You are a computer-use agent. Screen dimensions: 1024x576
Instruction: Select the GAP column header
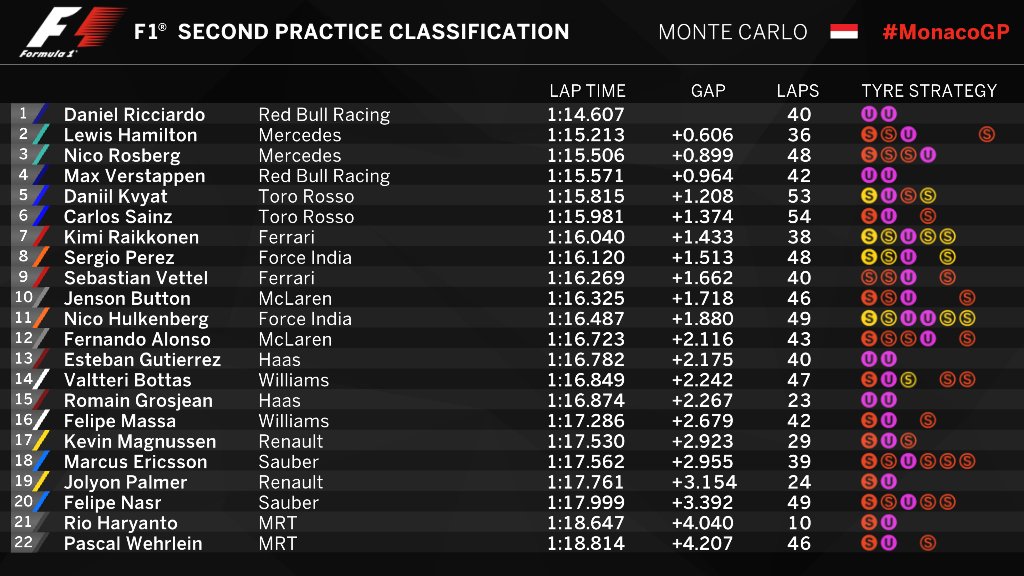click(x=708, y=91)
